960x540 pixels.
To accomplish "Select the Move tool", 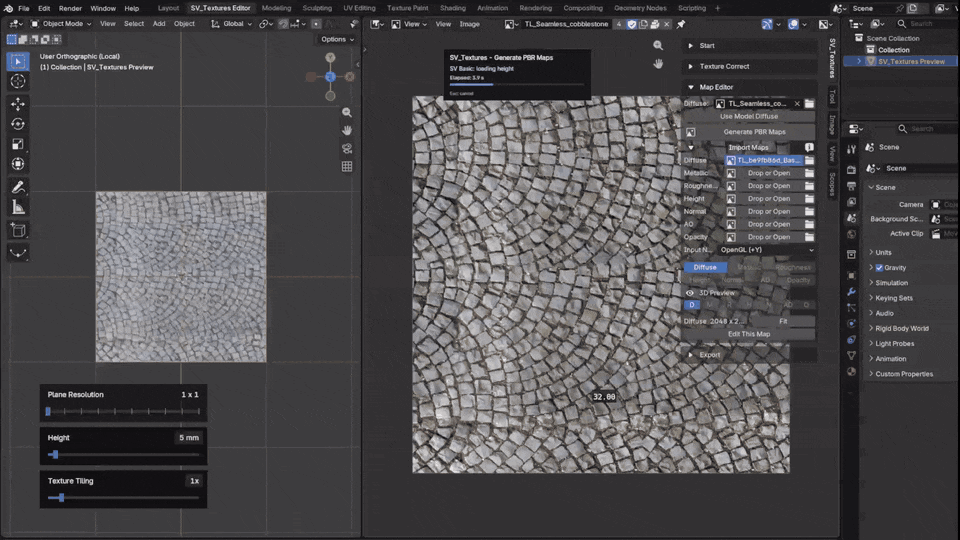I will point(18,103).
